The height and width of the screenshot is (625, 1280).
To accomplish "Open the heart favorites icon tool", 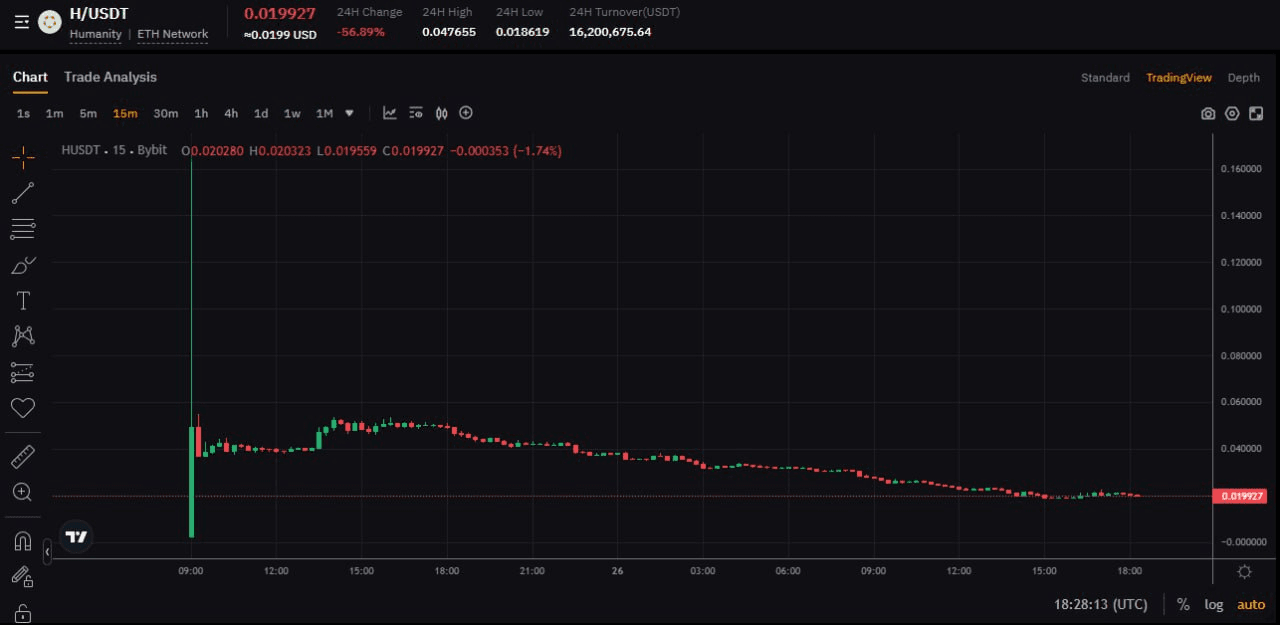I will point(22,408).
